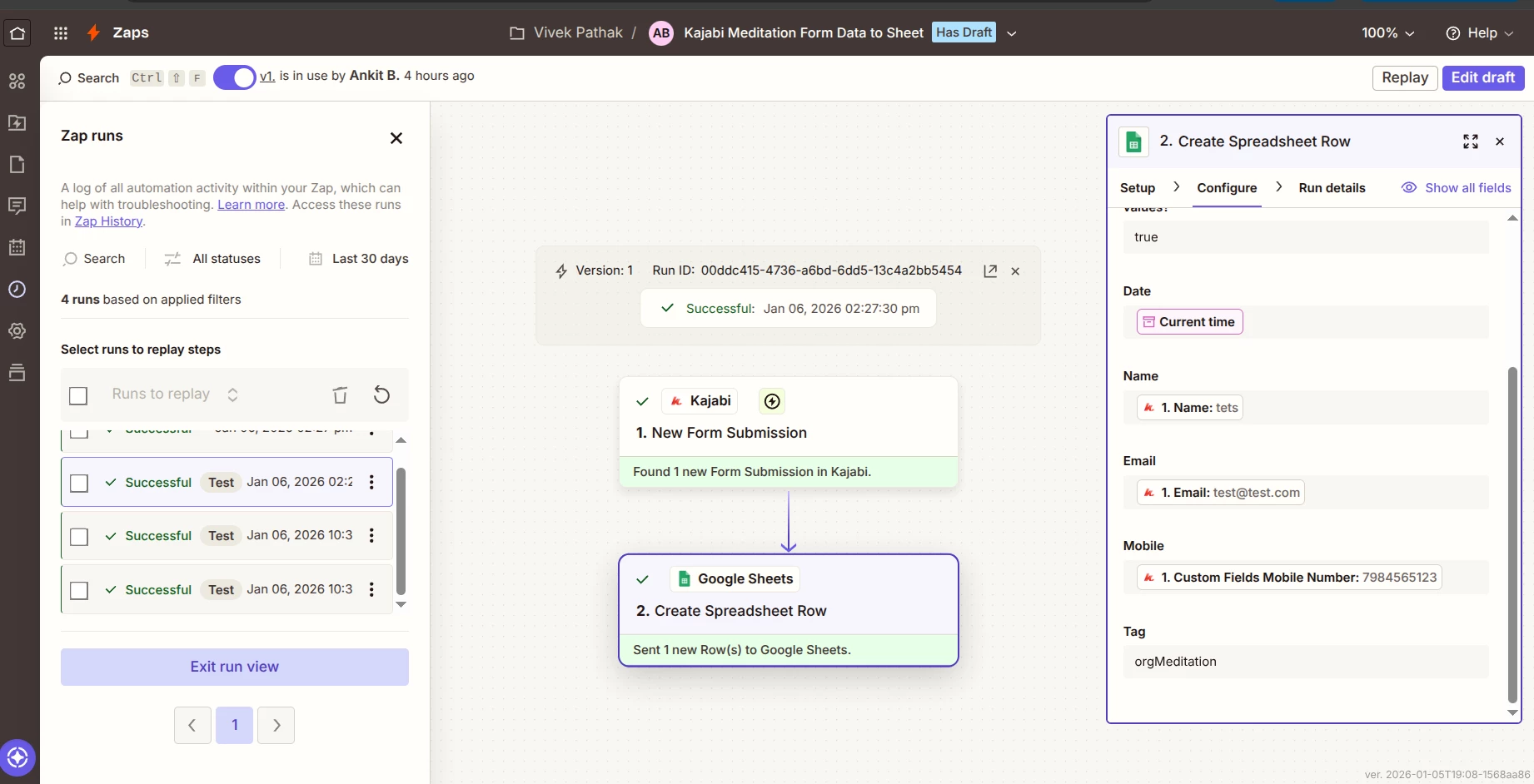This screenshot has height=784, width=1534.
Task: Open the Zapier home icon
Action: [x=17, y=33]
